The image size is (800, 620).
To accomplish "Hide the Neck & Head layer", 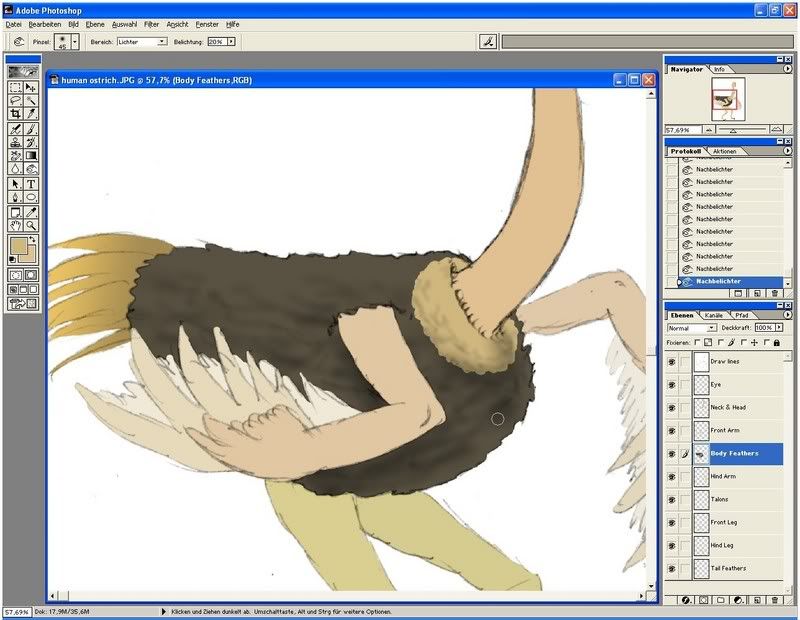I will [x=671, y=408].
